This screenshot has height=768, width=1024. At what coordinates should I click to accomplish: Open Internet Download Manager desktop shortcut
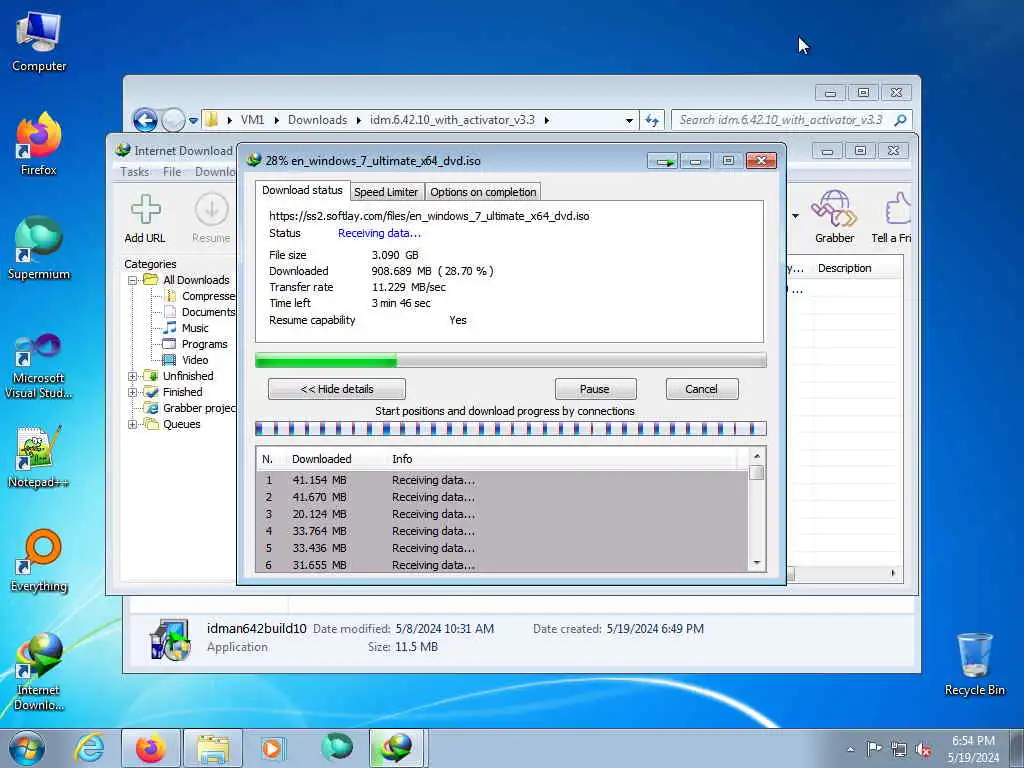coord(39,671)
